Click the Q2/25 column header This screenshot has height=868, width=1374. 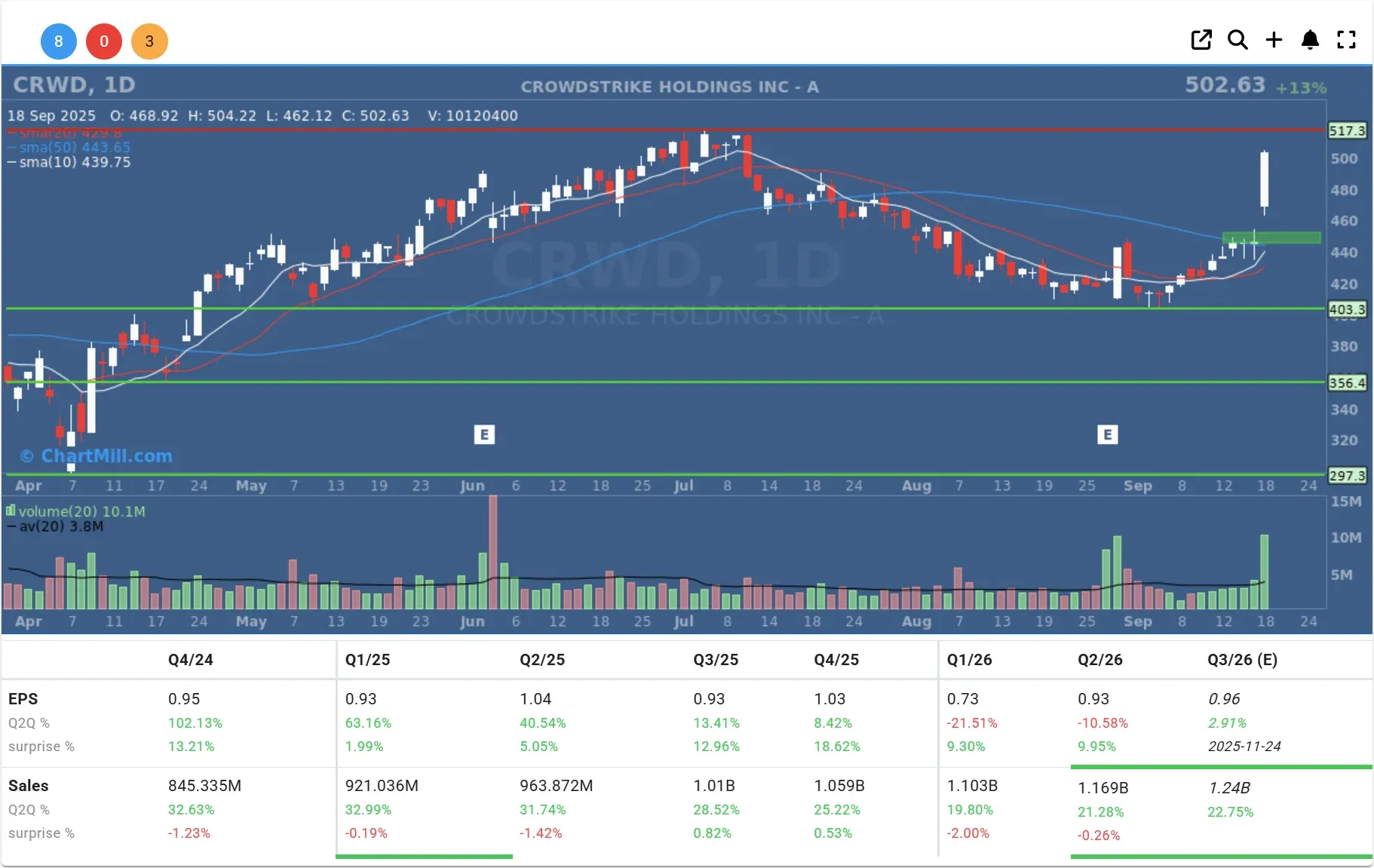tap(542, 660)
